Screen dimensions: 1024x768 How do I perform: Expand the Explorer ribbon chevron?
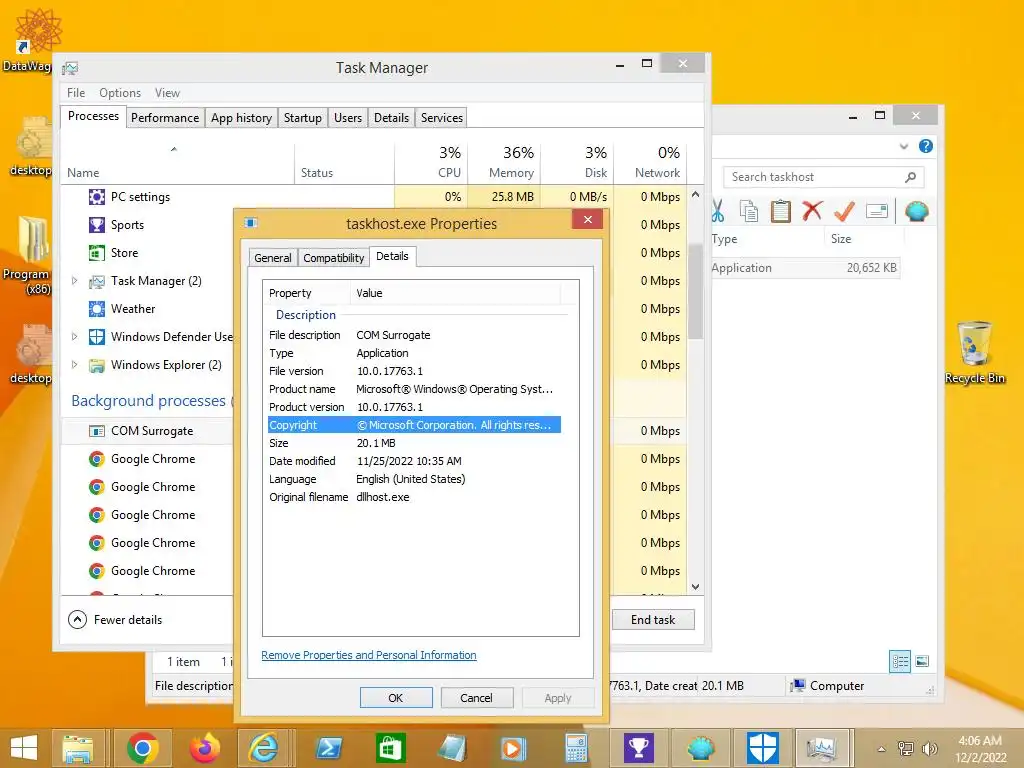click(904, 146)
